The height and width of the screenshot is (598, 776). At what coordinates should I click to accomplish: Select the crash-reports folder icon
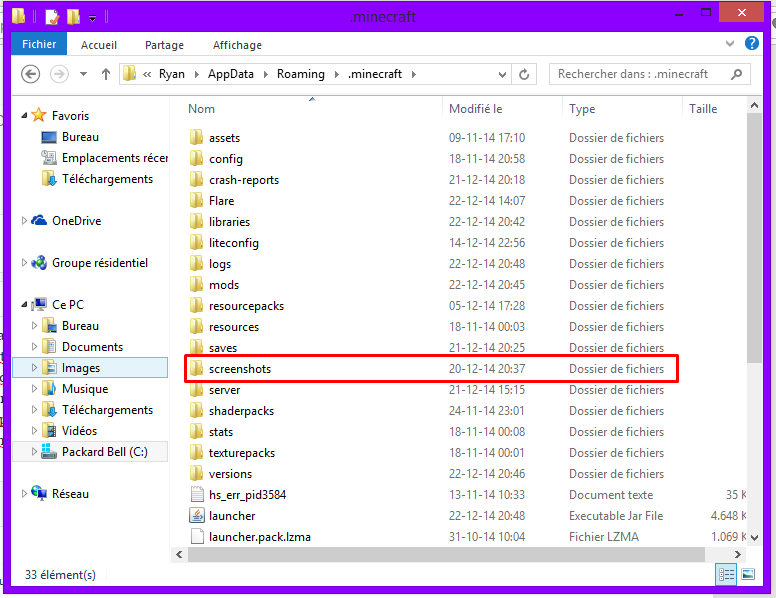click(197, 179)
